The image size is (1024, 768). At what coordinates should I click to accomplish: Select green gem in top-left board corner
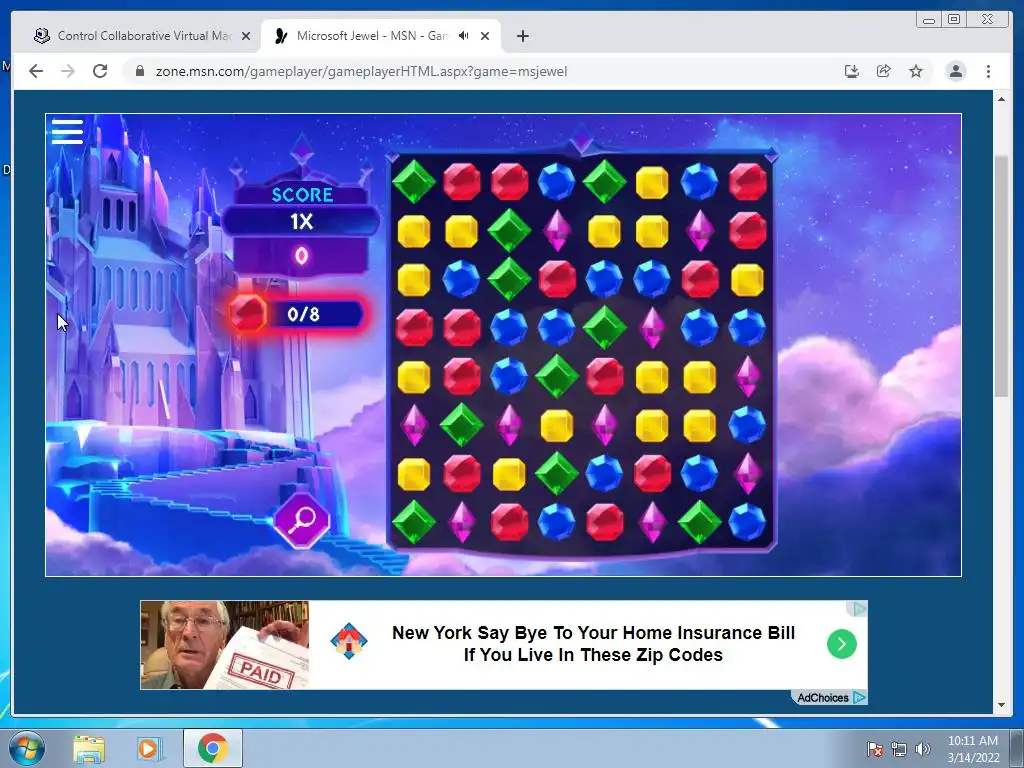414,182
